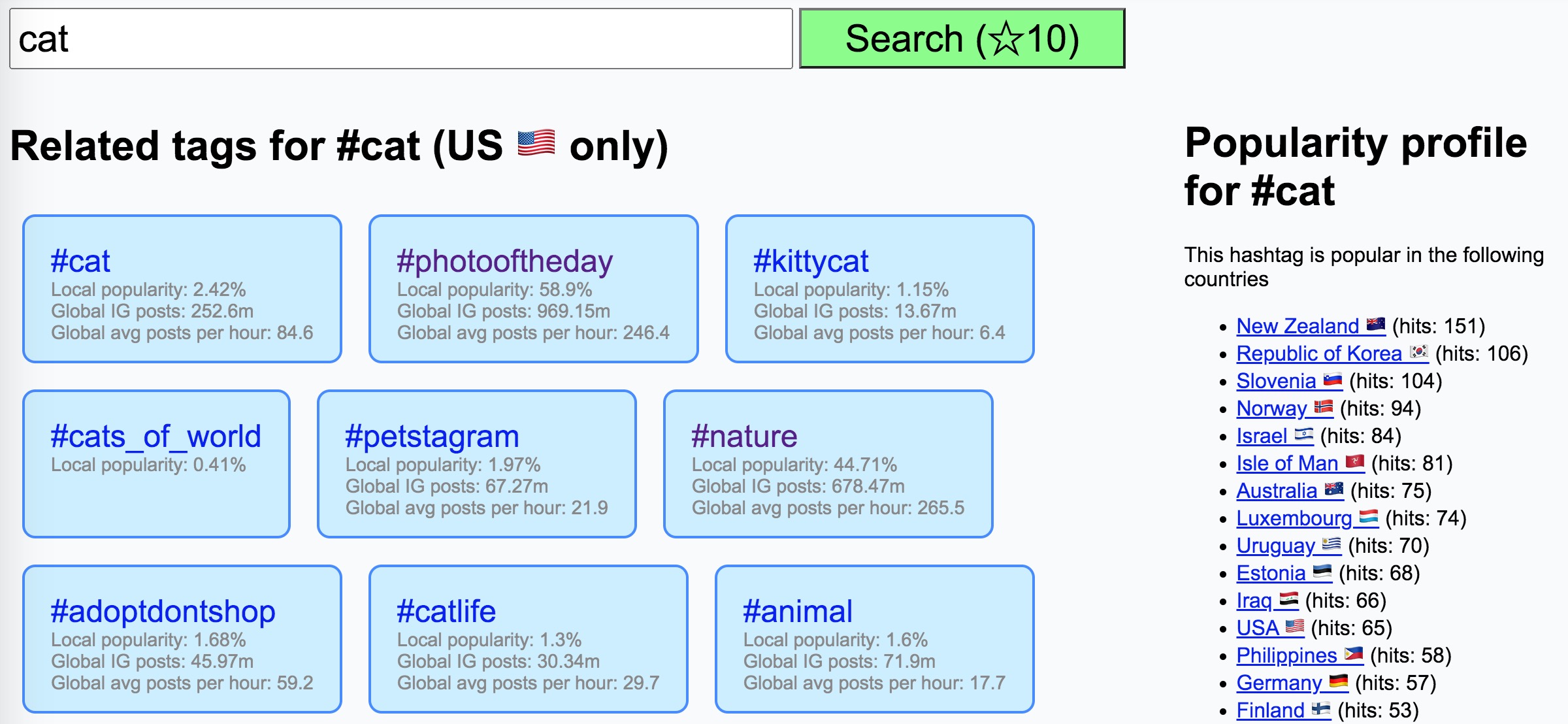Viewport: 1568px width, 724px height.
Task: Open the #animal hashtag link
Action: coord(798,612)
